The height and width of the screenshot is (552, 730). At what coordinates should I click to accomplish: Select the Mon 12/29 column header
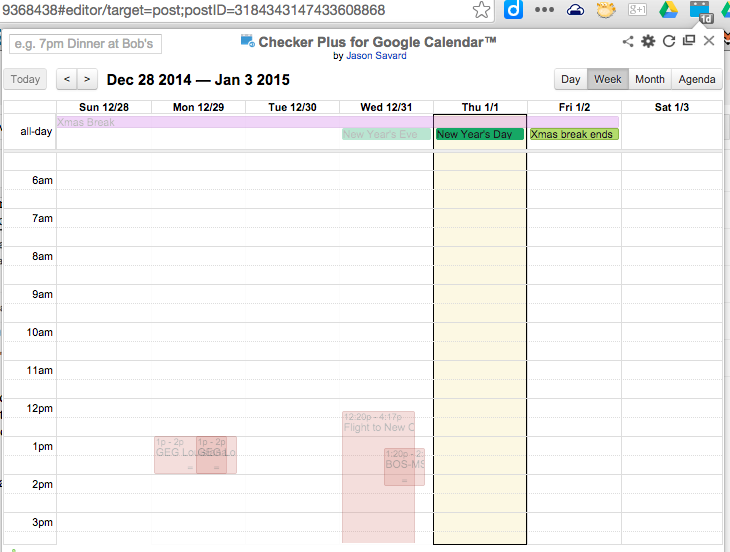(x=198, y=107)
